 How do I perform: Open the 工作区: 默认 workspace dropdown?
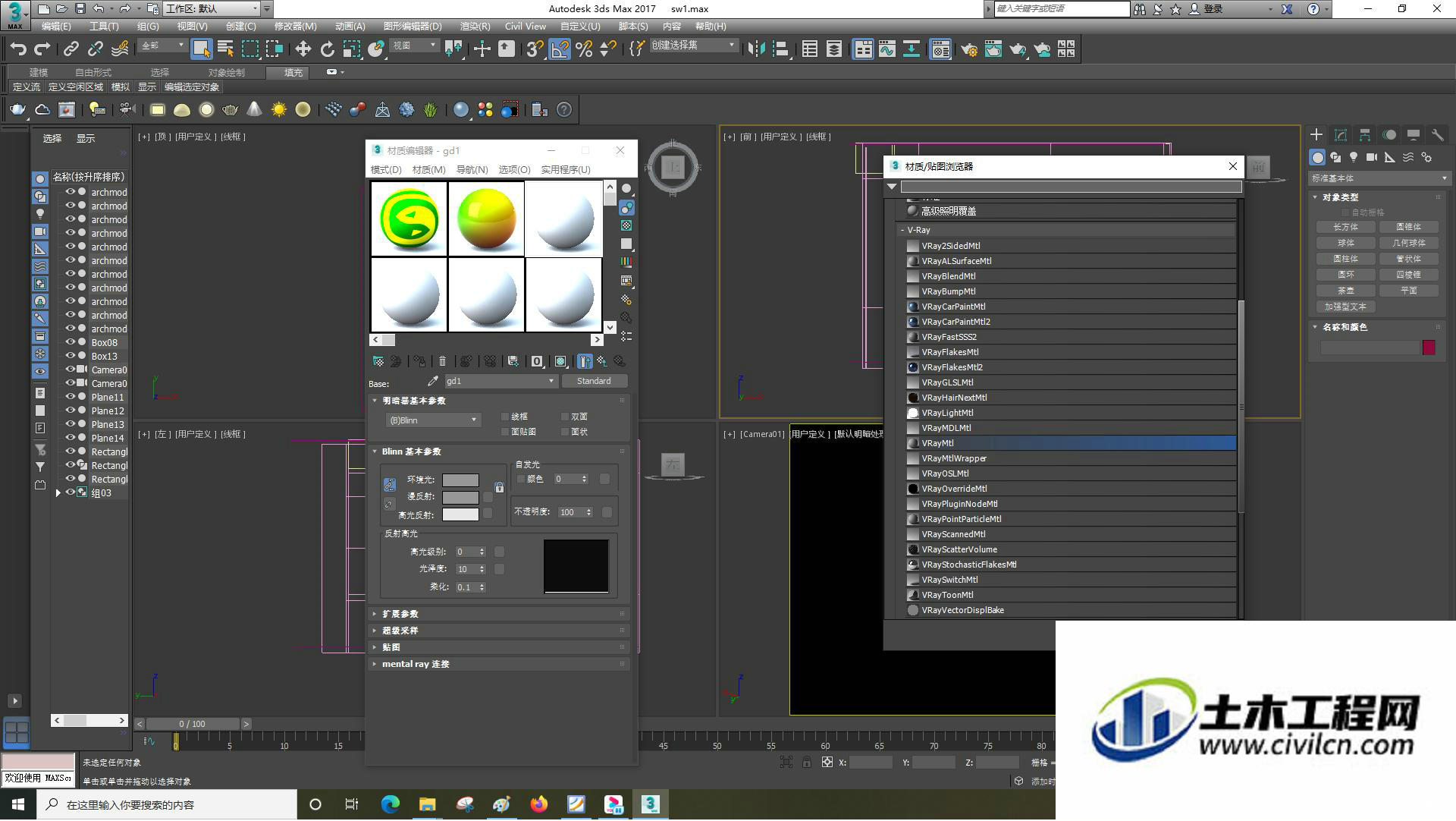(213, 9)
